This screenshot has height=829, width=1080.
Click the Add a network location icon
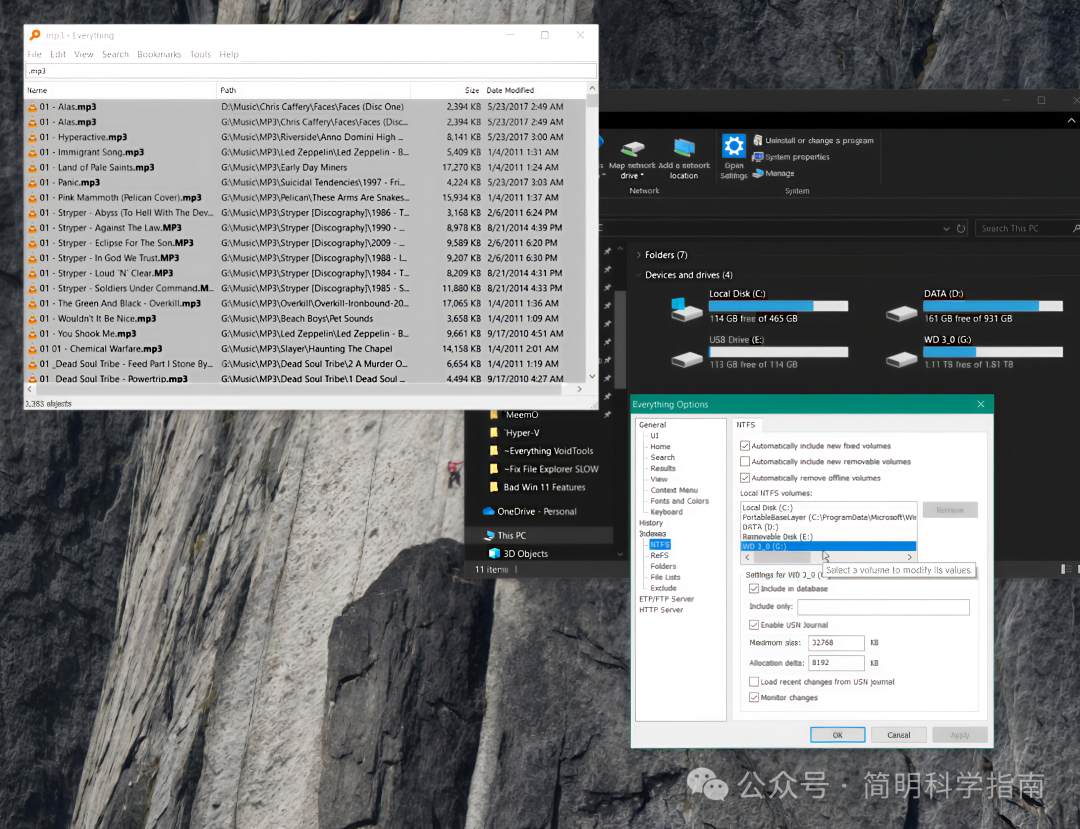[x=684, y=151]
